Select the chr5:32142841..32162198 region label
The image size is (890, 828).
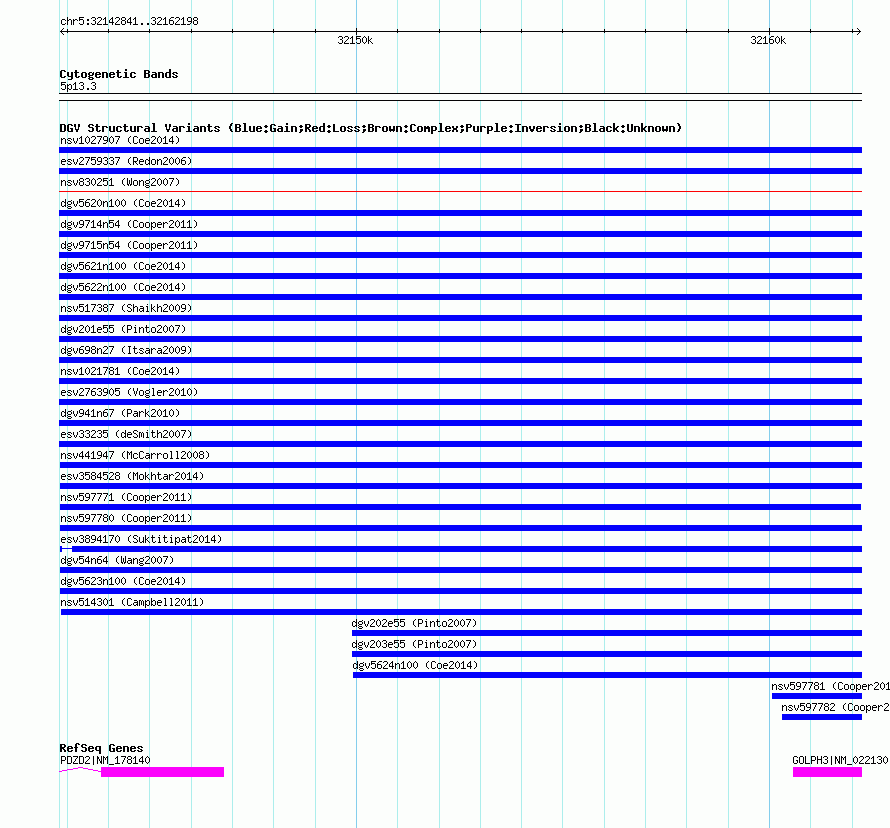(x=129, y=22)
